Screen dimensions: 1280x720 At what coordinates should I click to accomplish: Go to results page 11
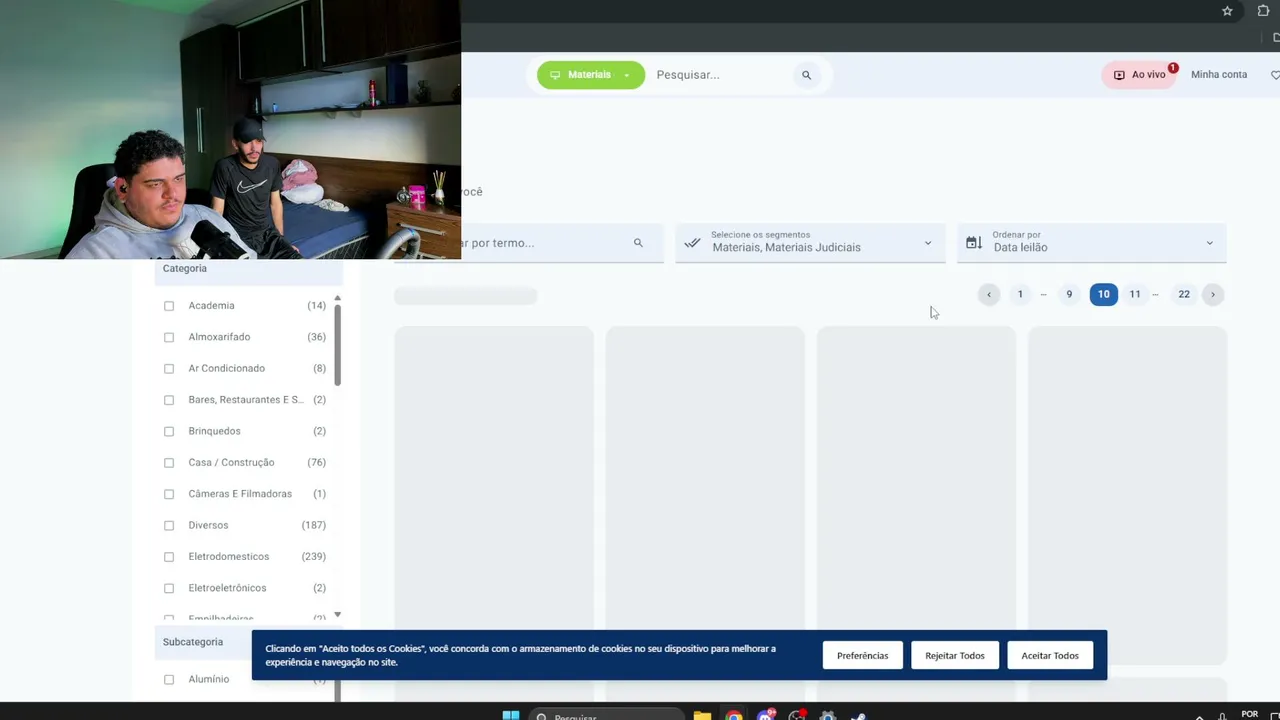point(1135,294)
